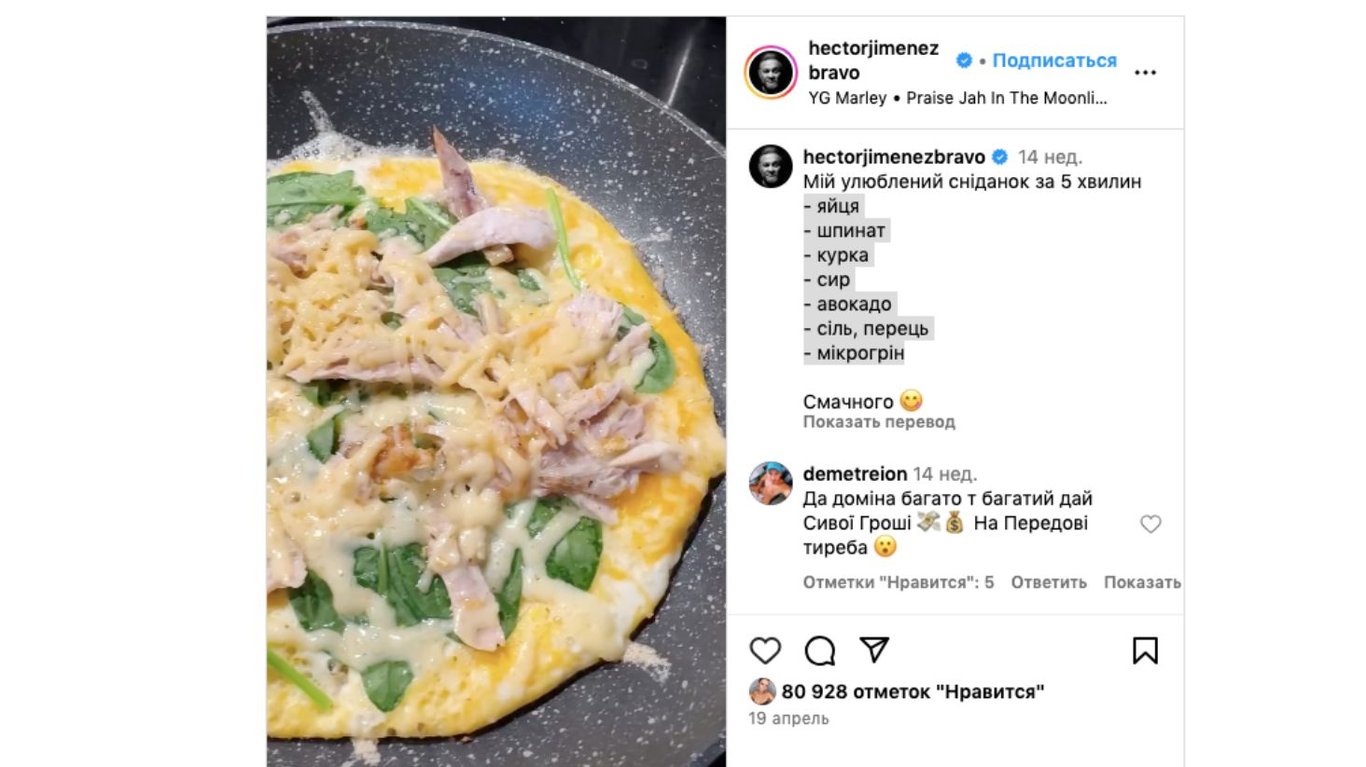Image resolution: width=1366 pixels, height=767 pixels.
Task: Click the small liker avatar beside the like count
Action: [x=763, y=692]
